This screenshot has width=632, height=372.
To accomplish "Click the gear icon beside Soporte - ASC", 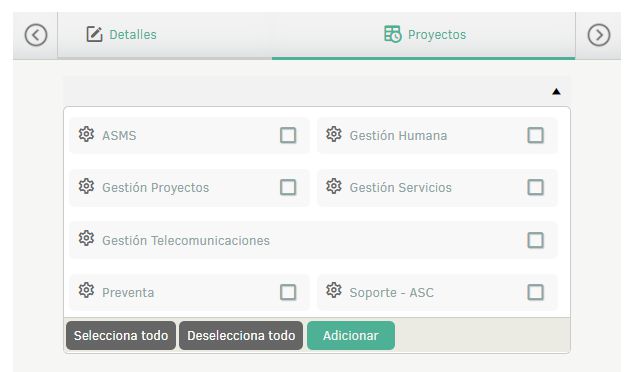I will pyautogui.click(x=334, y=290).
